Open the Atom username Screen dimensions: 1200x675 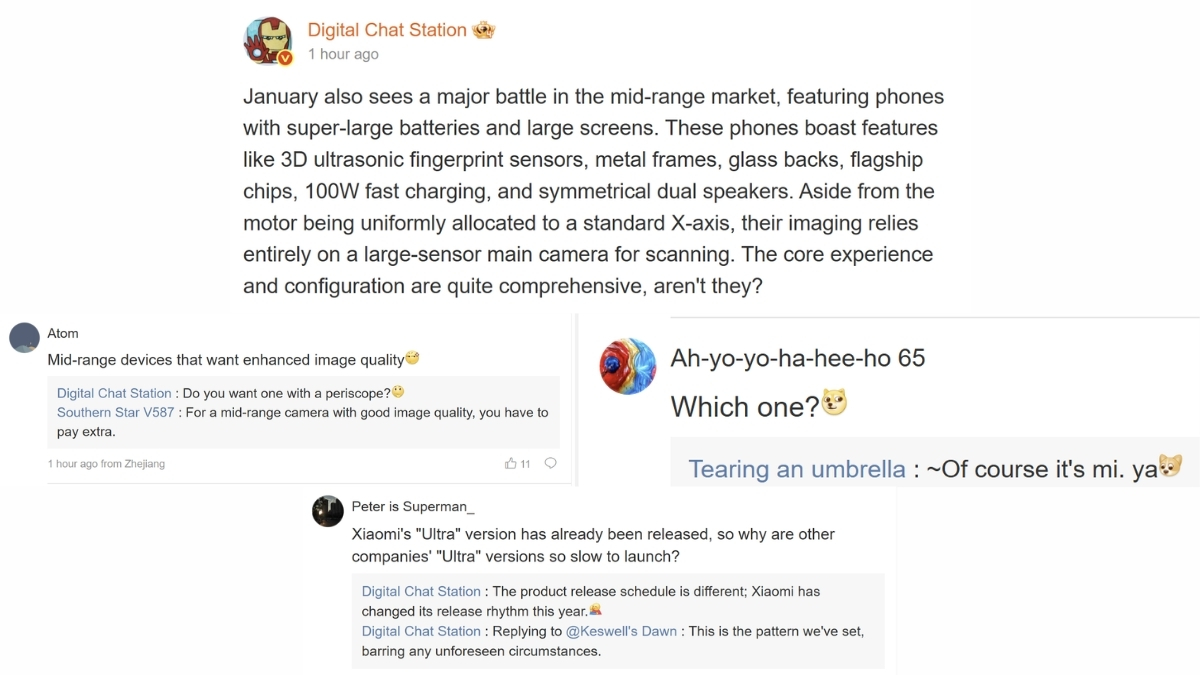tap(63, 333)
